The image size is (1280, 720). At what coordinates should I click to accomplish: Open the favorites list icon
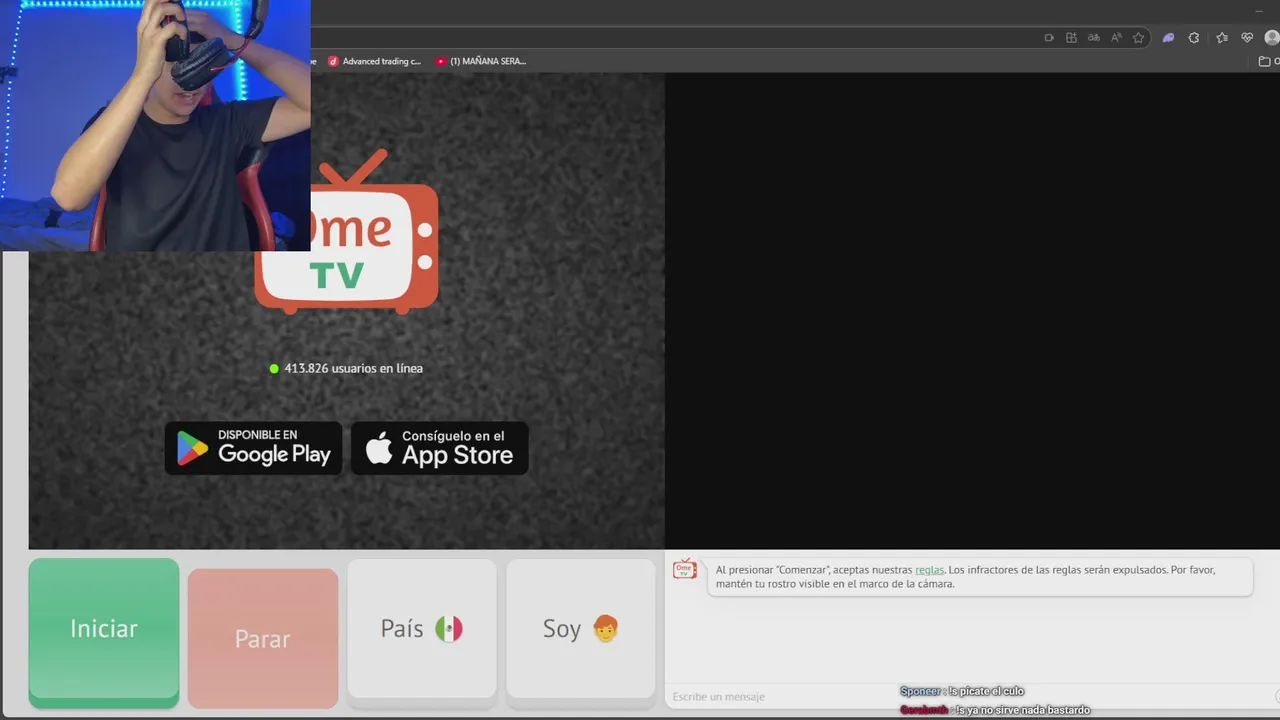[x=1222, y=38]
